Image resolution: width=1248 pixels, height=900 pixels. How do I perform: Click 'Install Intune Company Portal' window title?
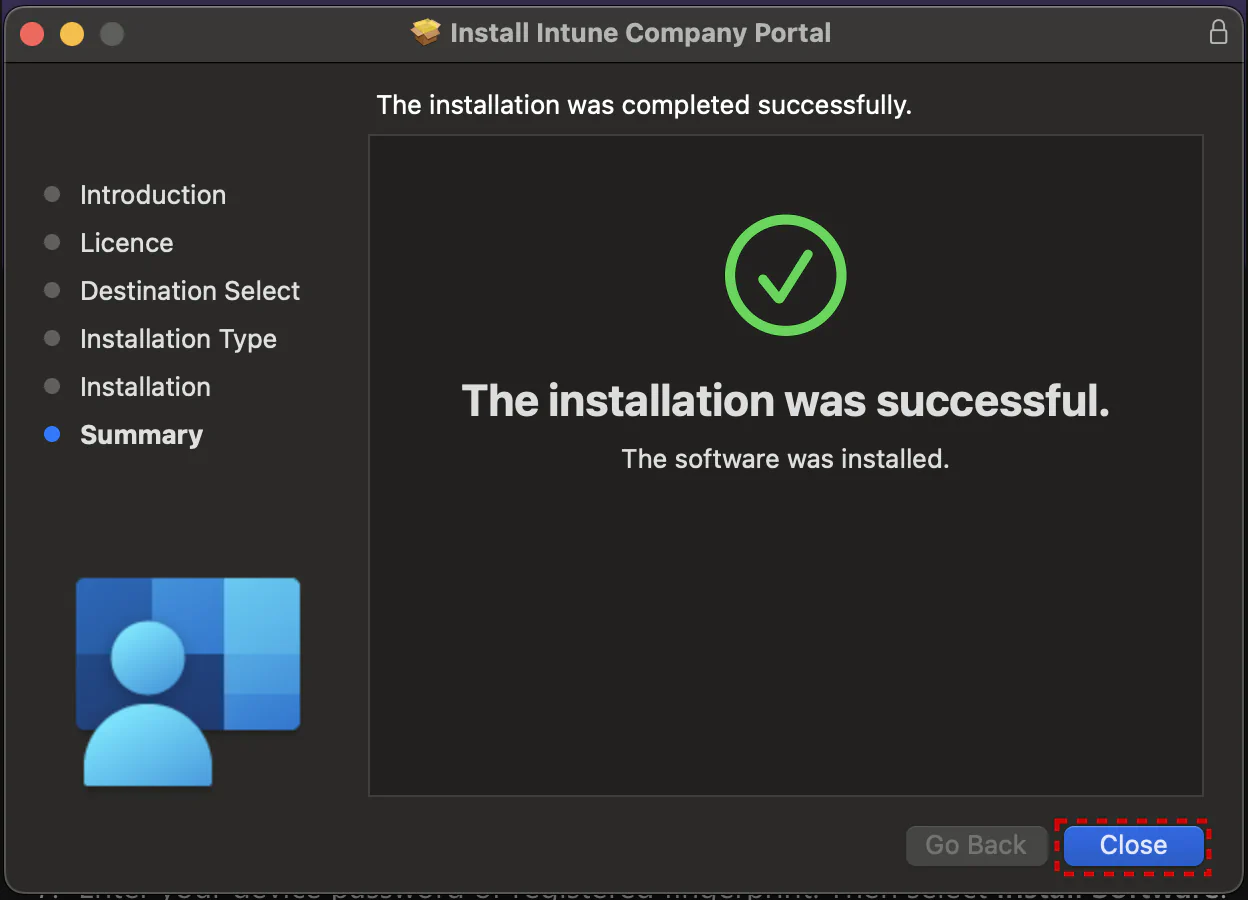point(641,33)
